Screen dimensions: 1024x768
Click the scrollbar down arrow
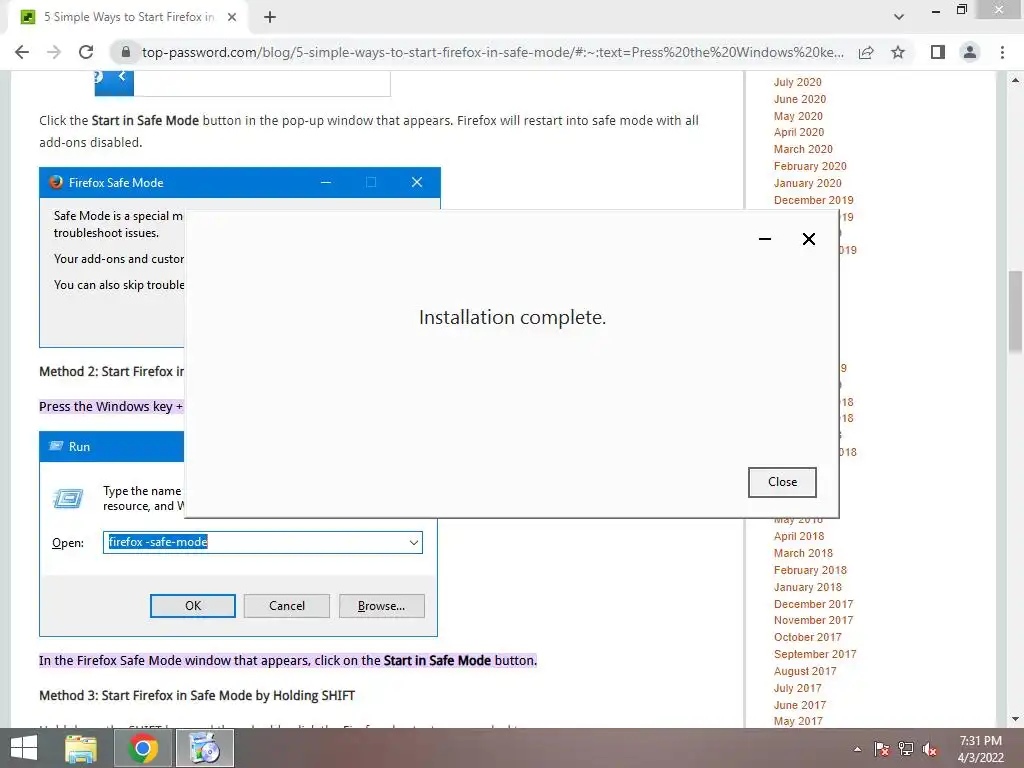point(1015,719)
